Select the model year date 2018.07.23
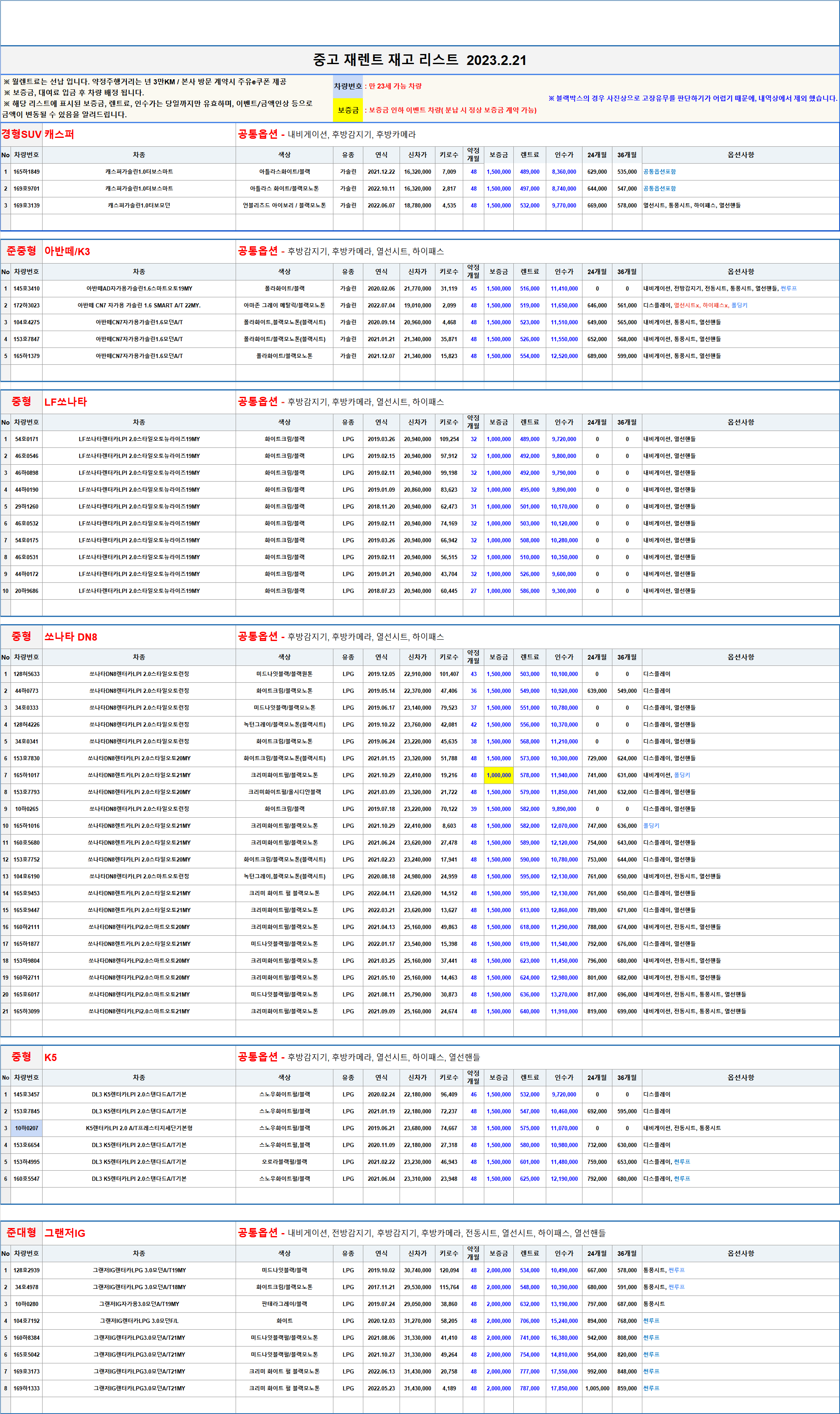This screenshot has width=840, height=1414. click(x=381, y=591)
